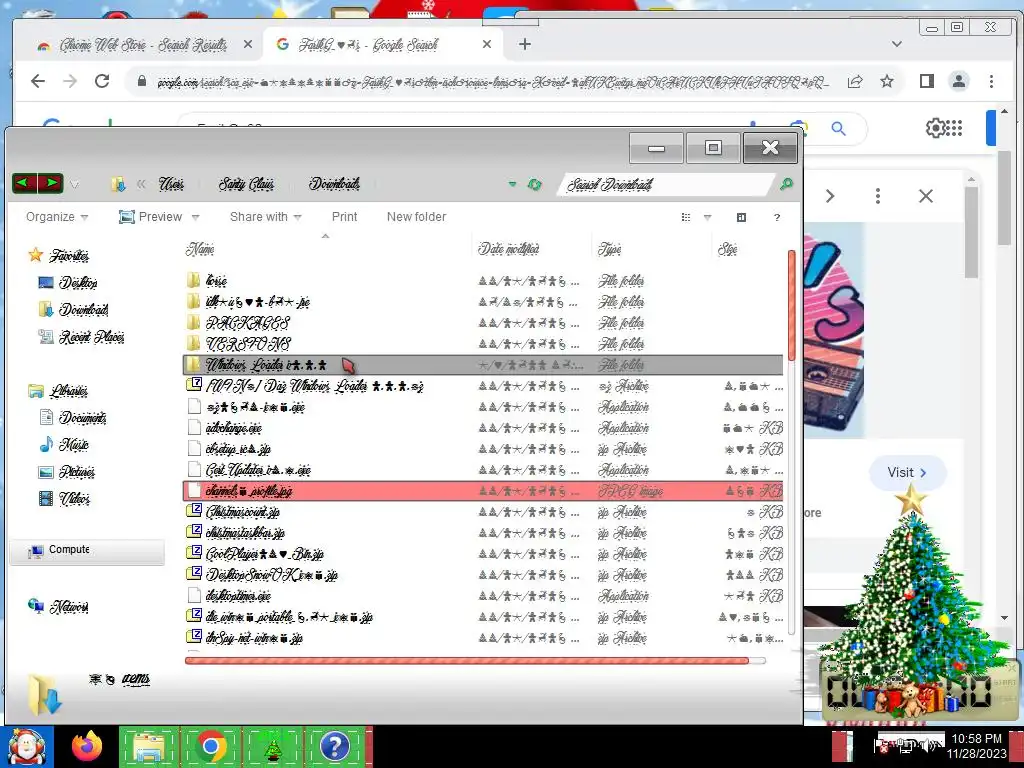Launch Firefox from the taskbar
This screenshot has height=768, width=1024.
pos(87,746)
